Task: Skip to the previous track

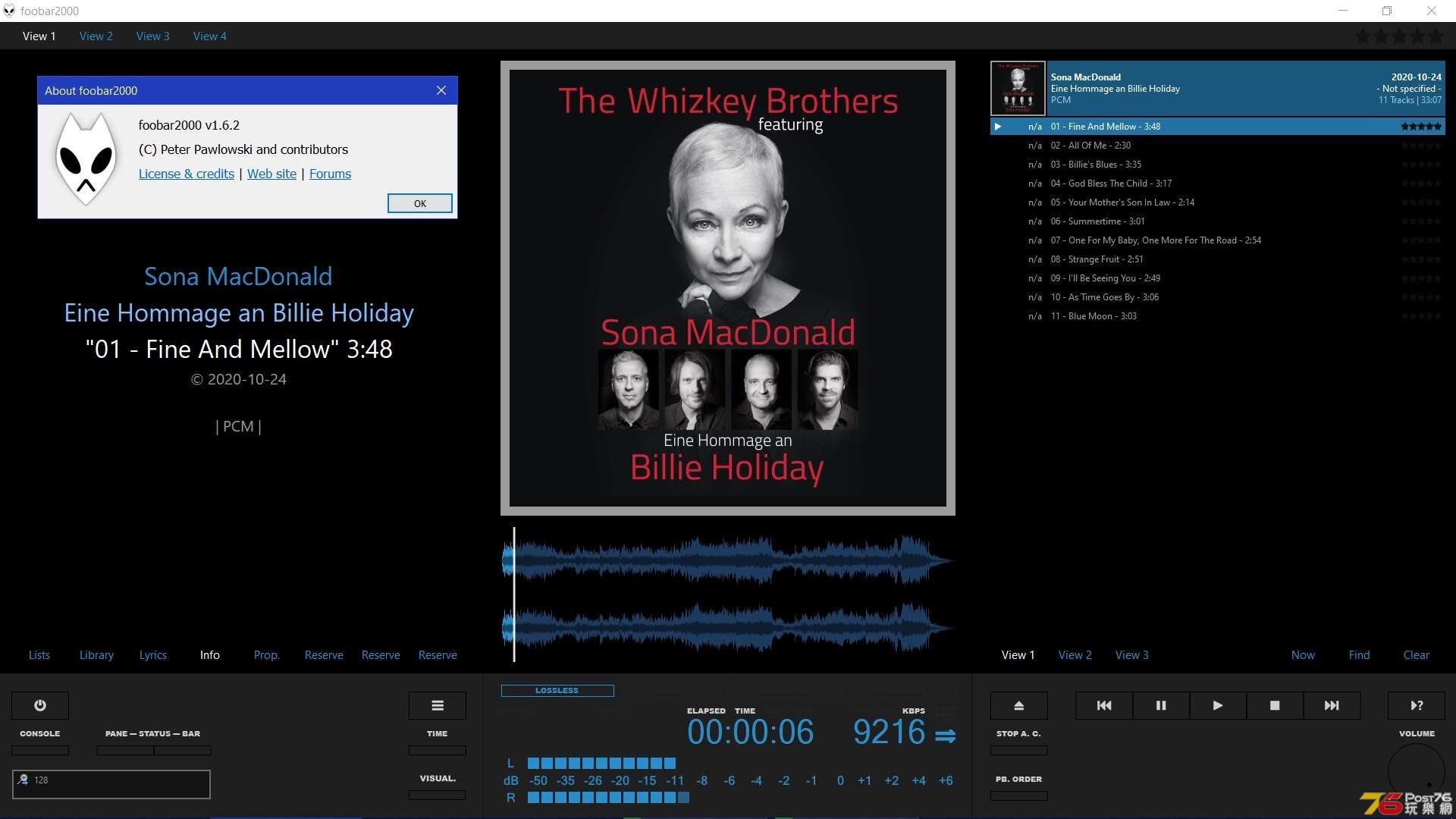Action: click(1104, 705)
